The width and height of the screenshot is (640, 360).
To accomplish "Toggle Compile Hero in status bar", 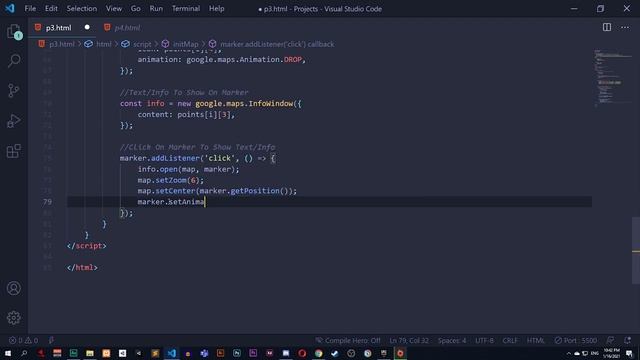I will click(348, 340).
